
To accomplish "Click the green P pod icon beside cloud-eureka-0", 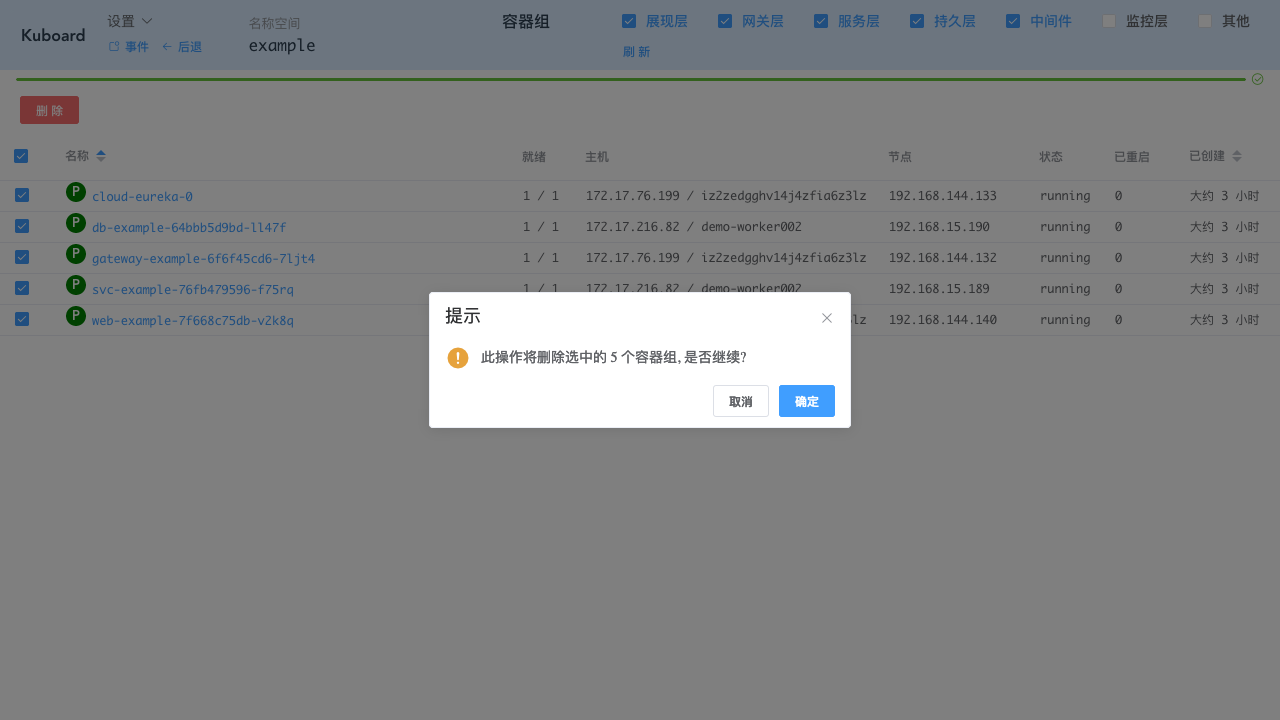I will pos(75,194).
